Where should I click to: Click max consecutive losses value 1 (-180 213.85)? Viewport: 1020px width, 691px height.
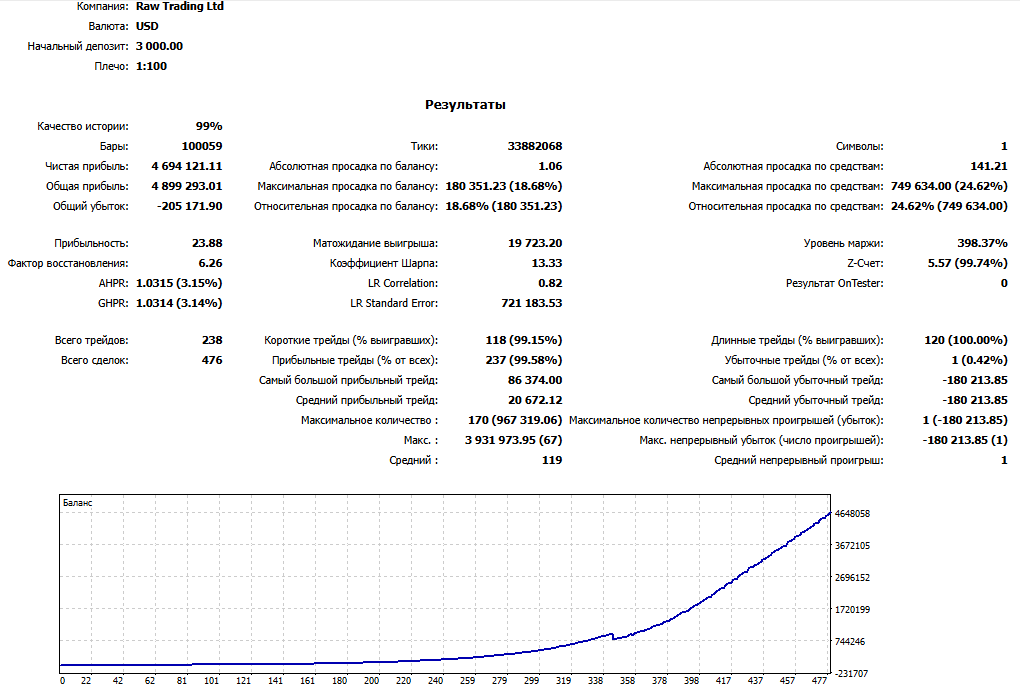point(965,420)
